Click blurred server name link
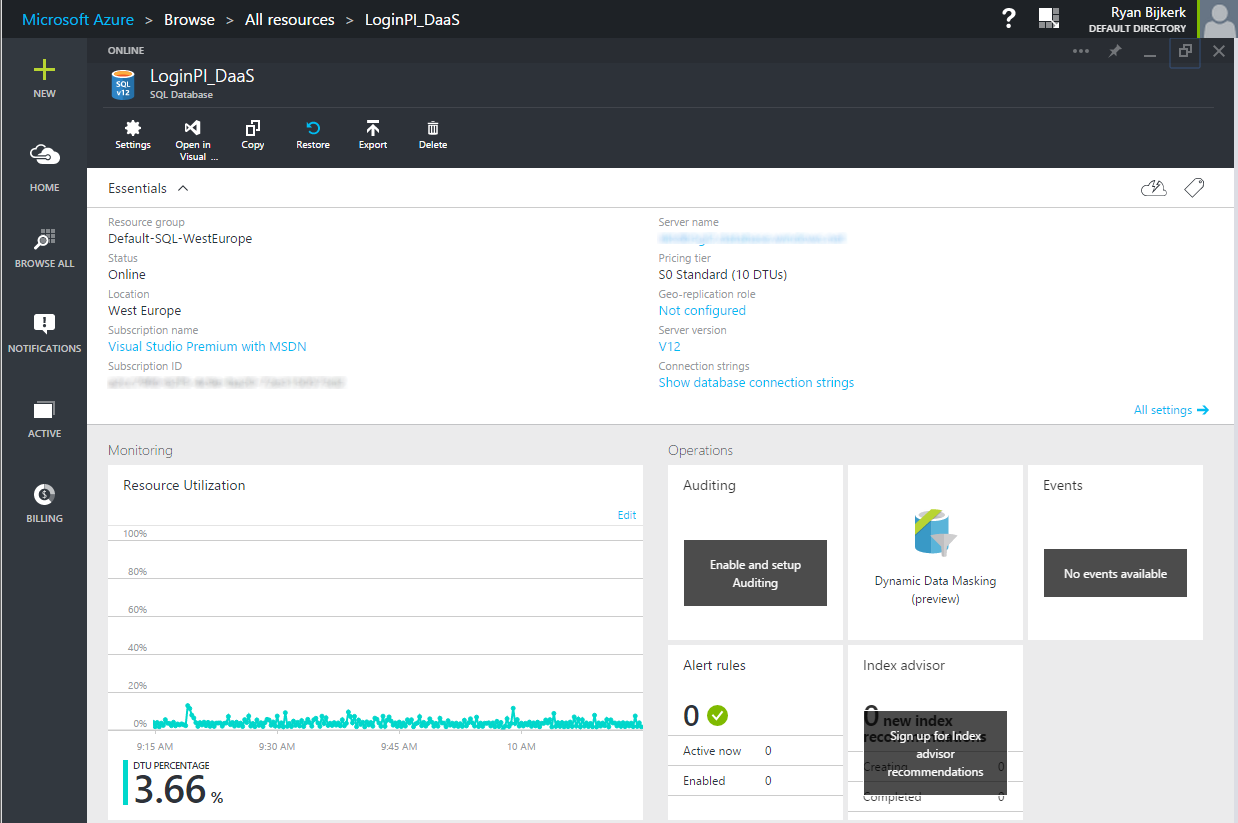Screen dimensions: 1238x823 coord(752,239)
